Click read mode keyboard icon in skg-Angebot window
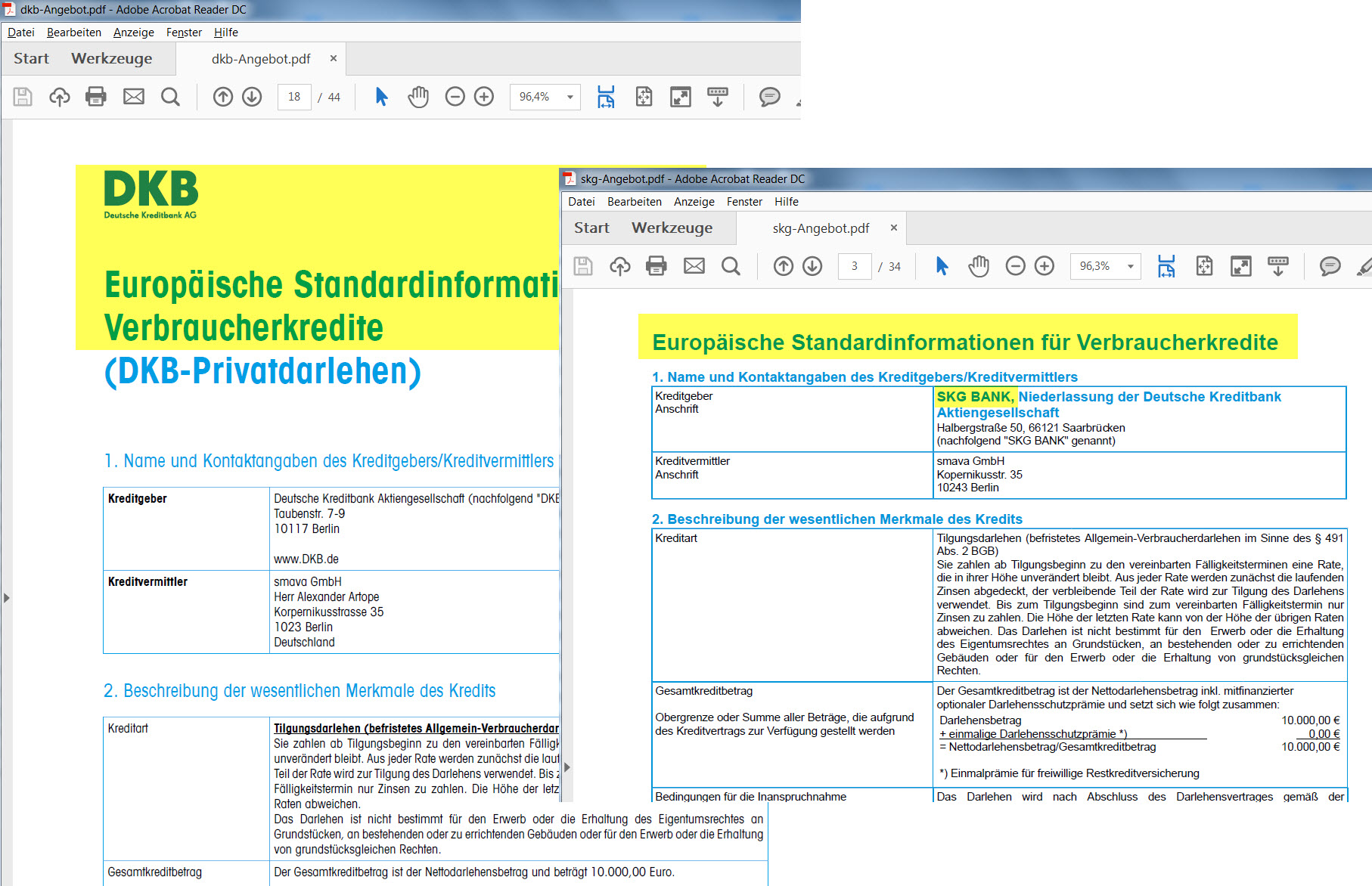 [x=1278, y=266]
